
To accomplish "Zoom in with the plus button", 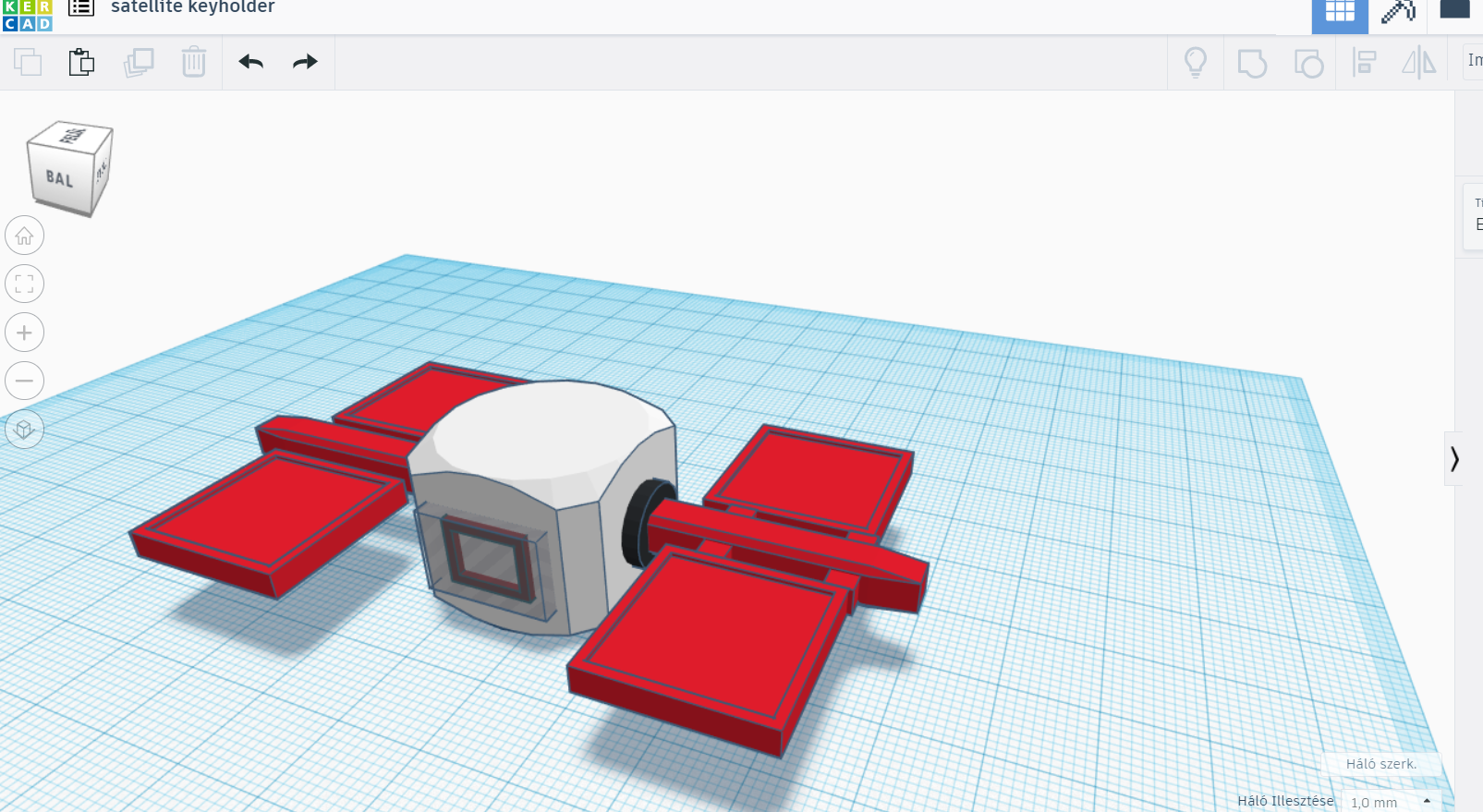I will pyautogui.click(x=25, y=333).
